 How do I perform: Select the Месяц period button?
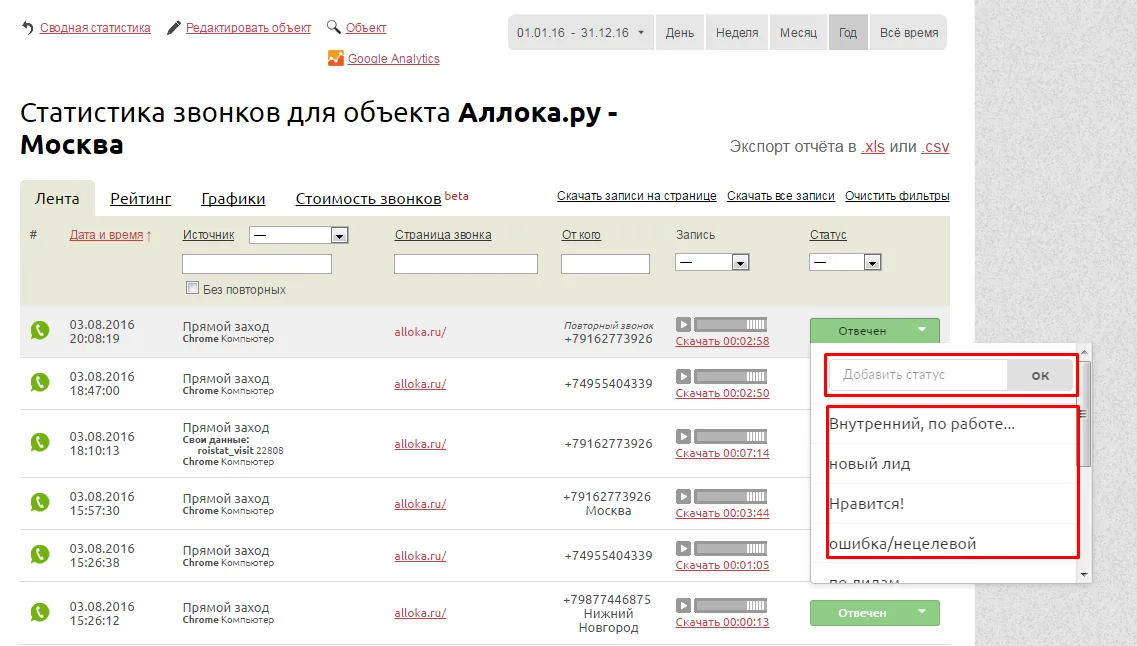click(x=798, y=33)
